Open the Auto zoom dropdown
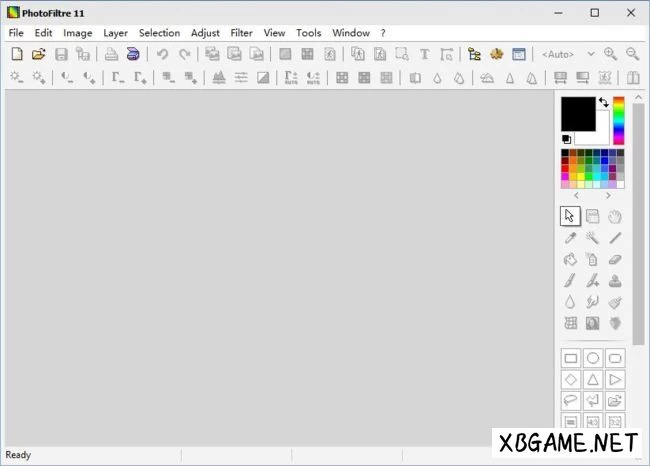 (568, 54)
